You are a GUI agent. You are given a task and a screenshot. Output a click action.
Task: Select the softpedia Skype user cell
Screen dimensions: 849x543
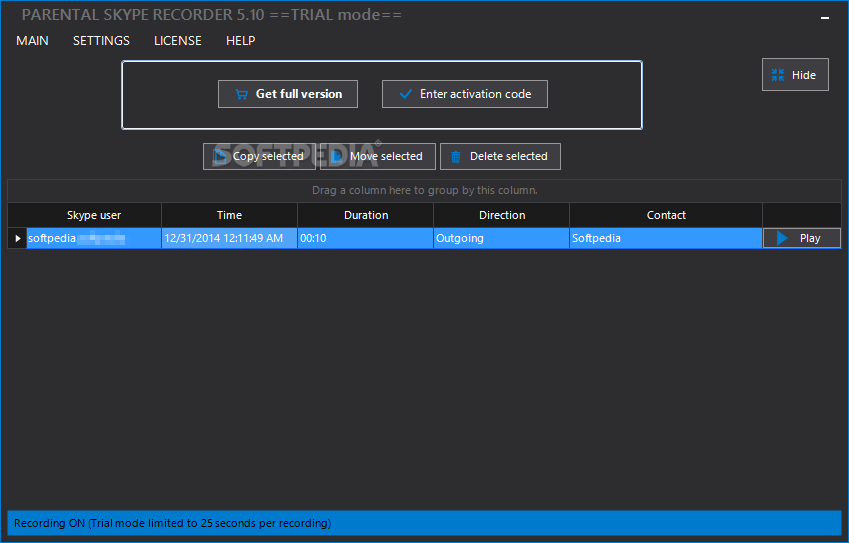click(94, 238)
